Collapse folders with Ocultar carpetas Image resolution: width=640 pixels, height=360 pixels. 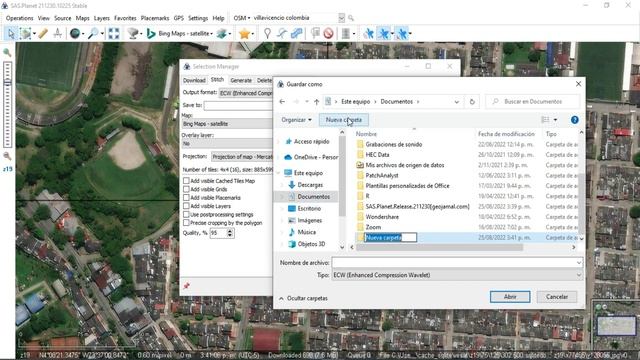click(303, 298)
